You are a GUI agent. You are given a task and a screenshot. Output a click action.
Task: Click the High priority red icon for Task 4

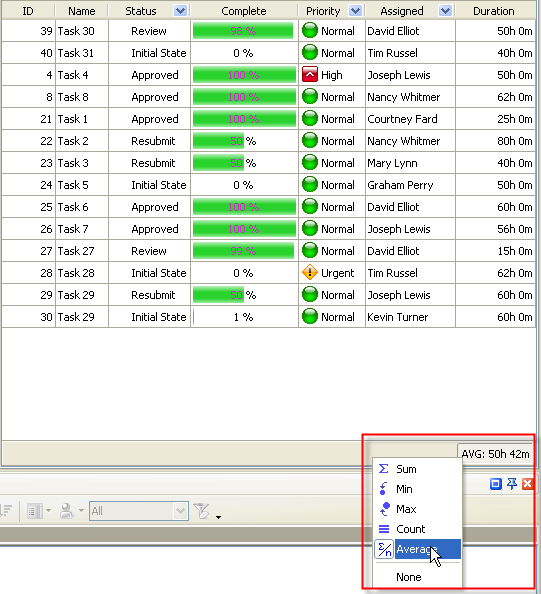click(x=310, y=75)
